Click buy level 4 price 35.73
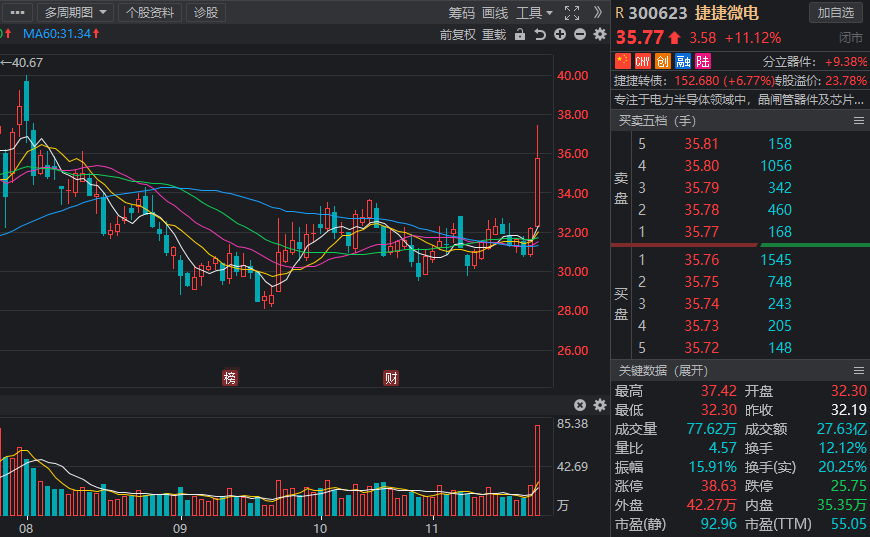The image size is (870, 537). pyautogui.click(x=701, y=326)
